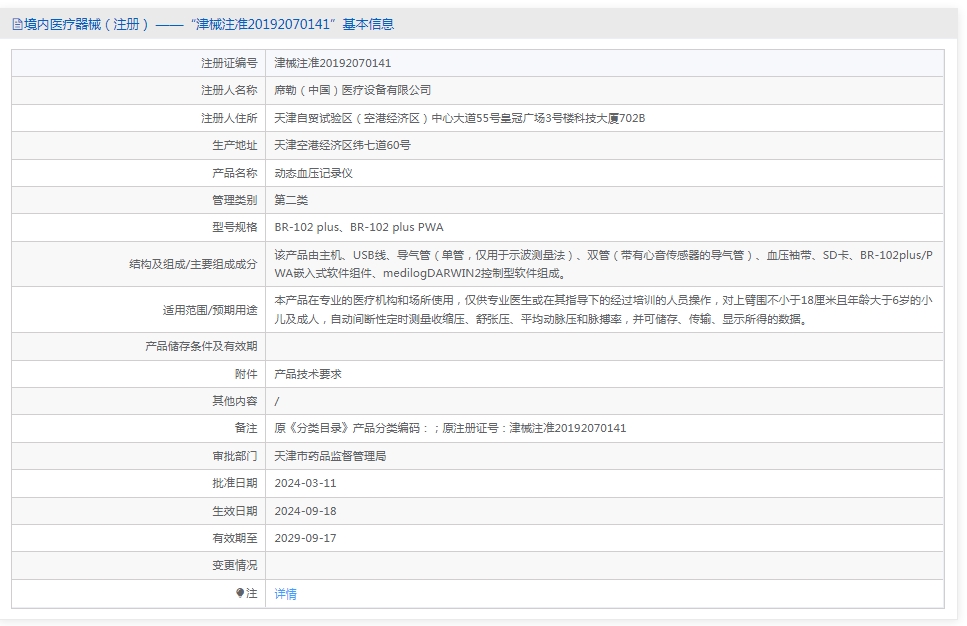Click approval department 天津市药品监督管理局

330,456
